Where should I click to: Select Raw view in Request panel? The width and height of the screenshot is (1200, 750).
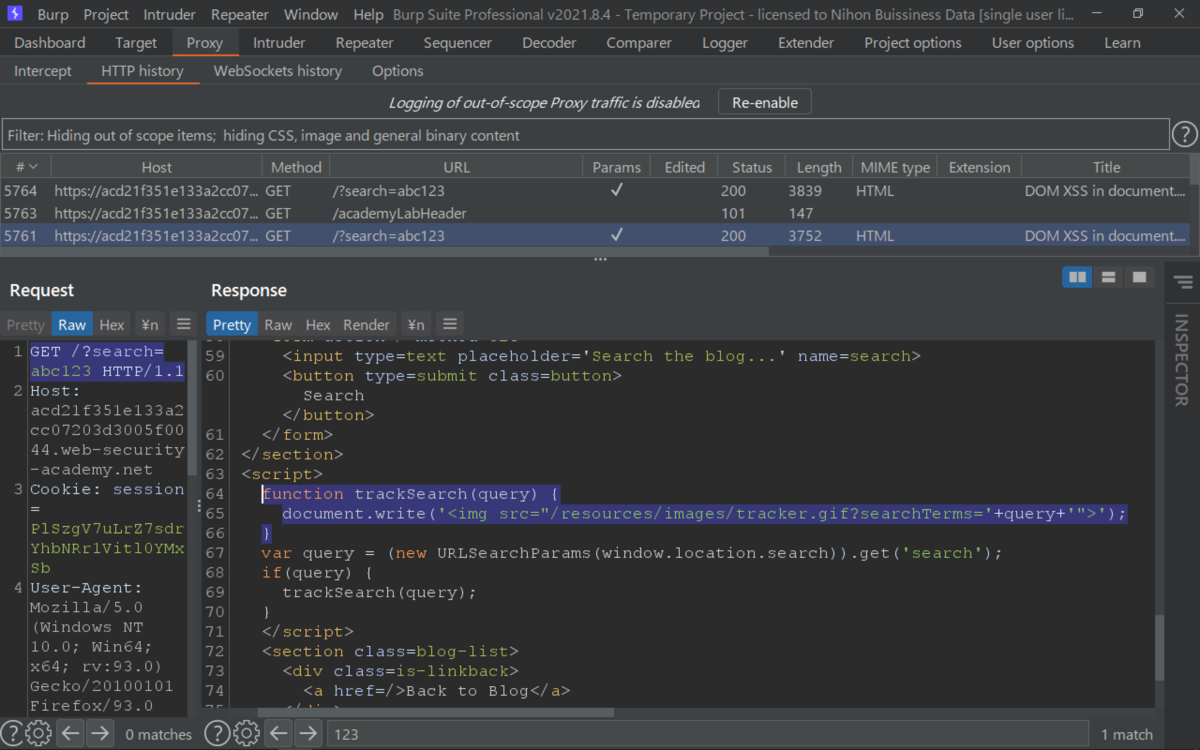click(x=72, y=324)
